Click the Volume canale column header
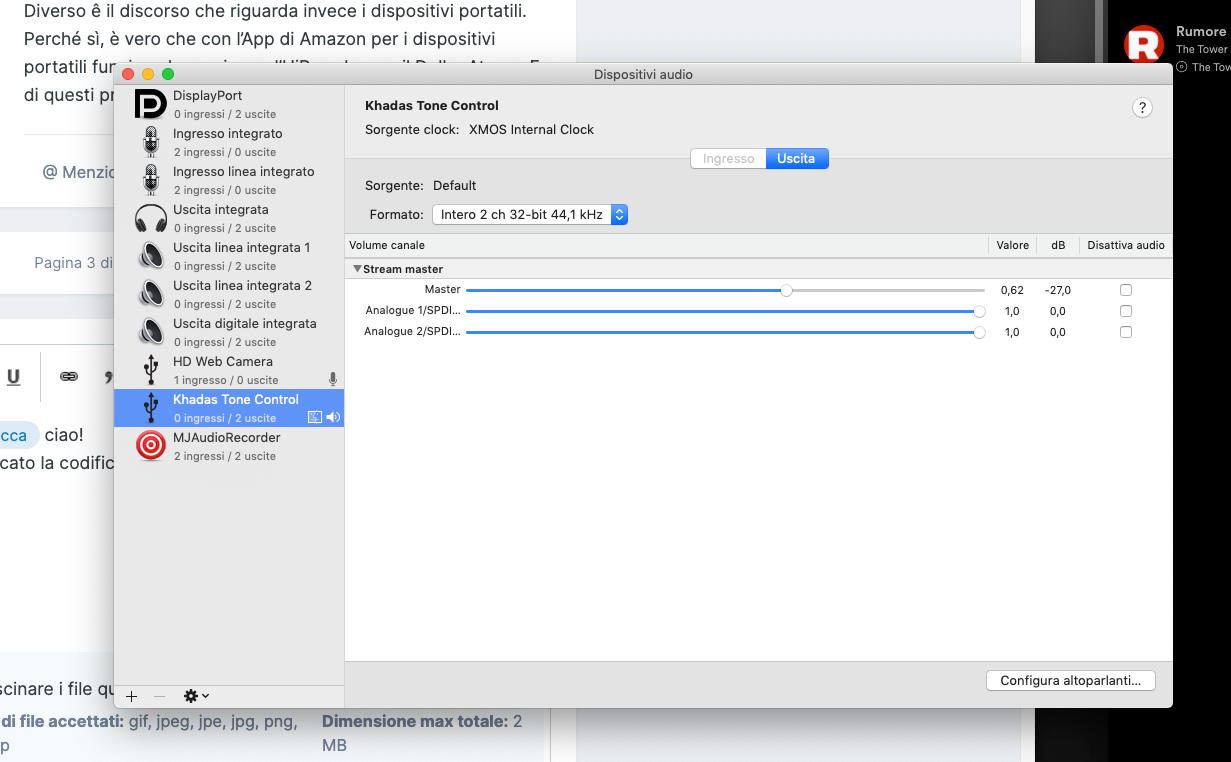The width and height of the screenshot is (1231, 762). point(387,245)
